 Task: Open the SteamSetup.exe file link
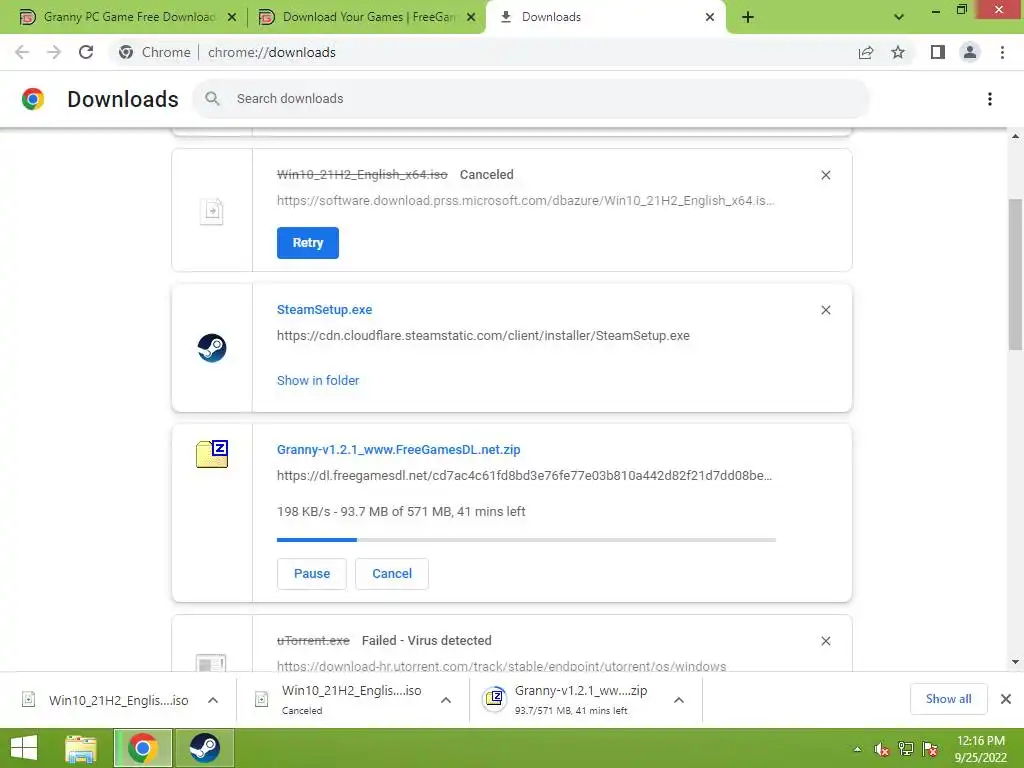coord(325,310)
